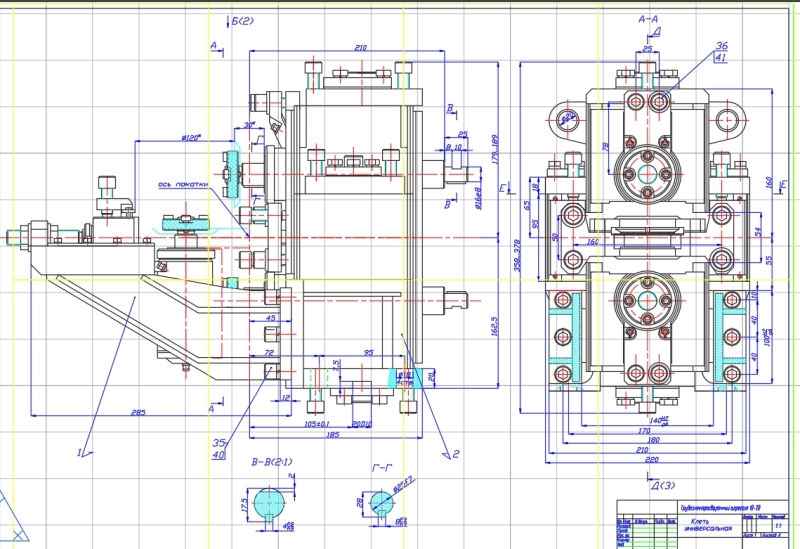Select the '140 H7/d8' fit dimension
Screen dimensions: 800x549
click(659, 420)
